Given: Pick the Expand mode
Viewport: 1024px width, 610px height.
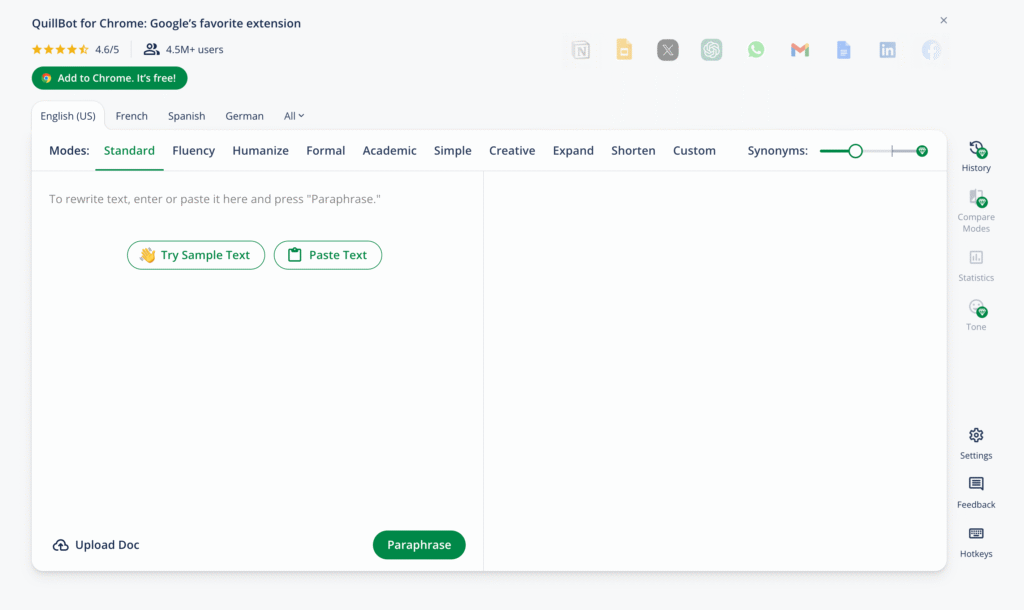Looking at the screenshot, I should tap(573, 150).
